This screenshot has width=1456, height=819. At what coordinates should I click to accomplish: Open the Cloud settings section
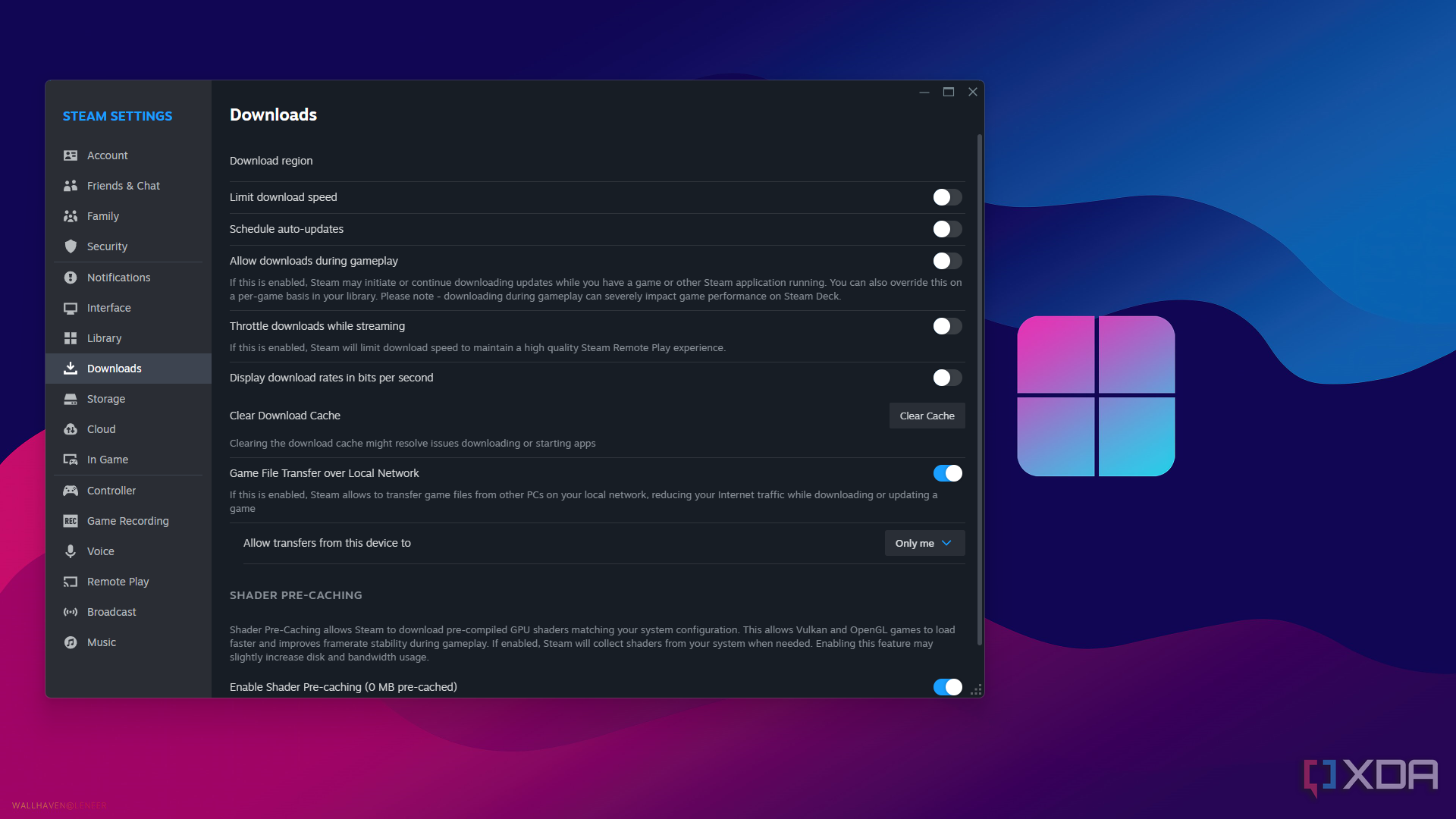pos(99,429)
